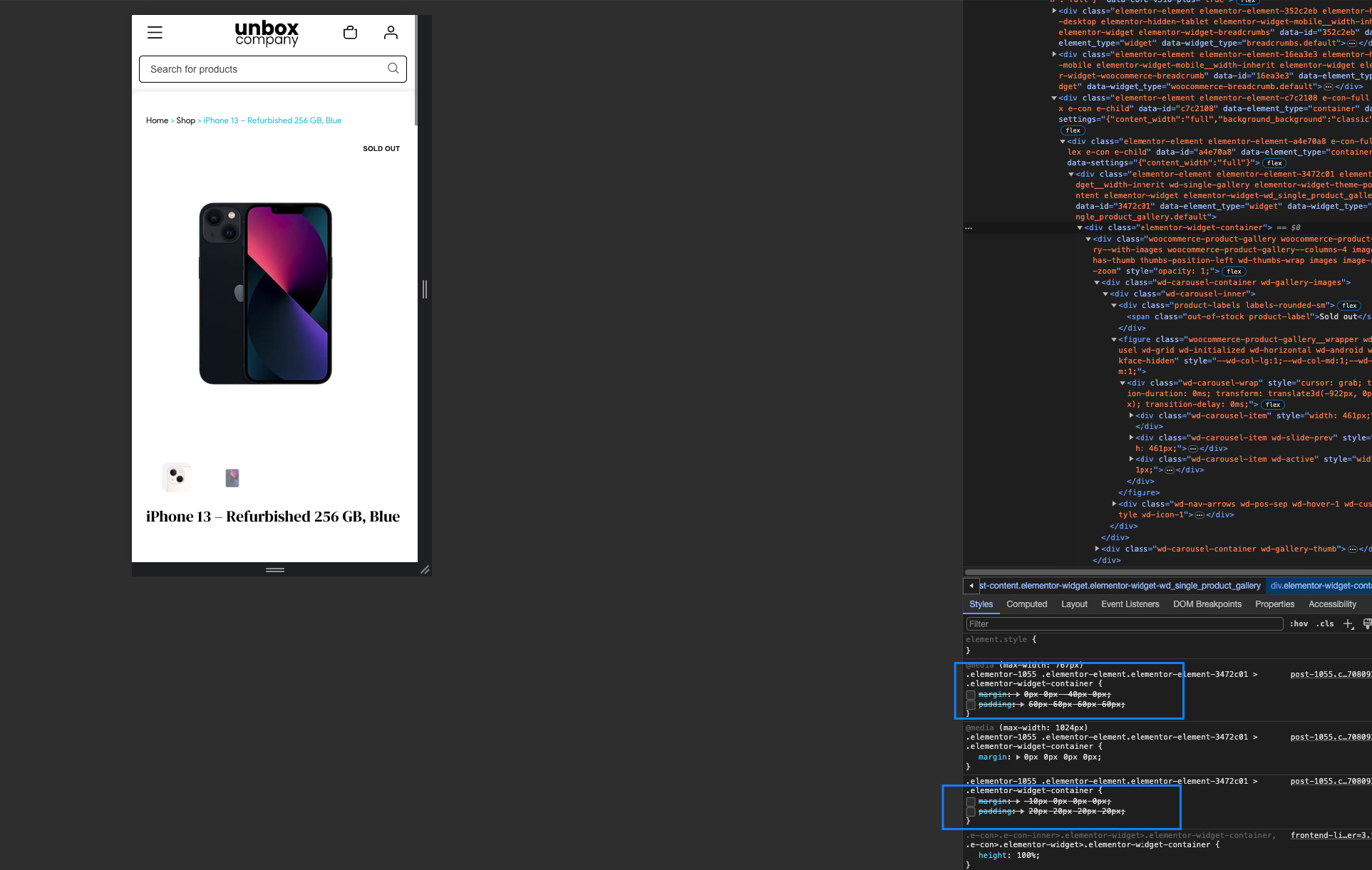This screenshot has width=1372, height=870.
Task: Switch to the Styles tab
Action: pyautogui.click(x=981, y=604)
